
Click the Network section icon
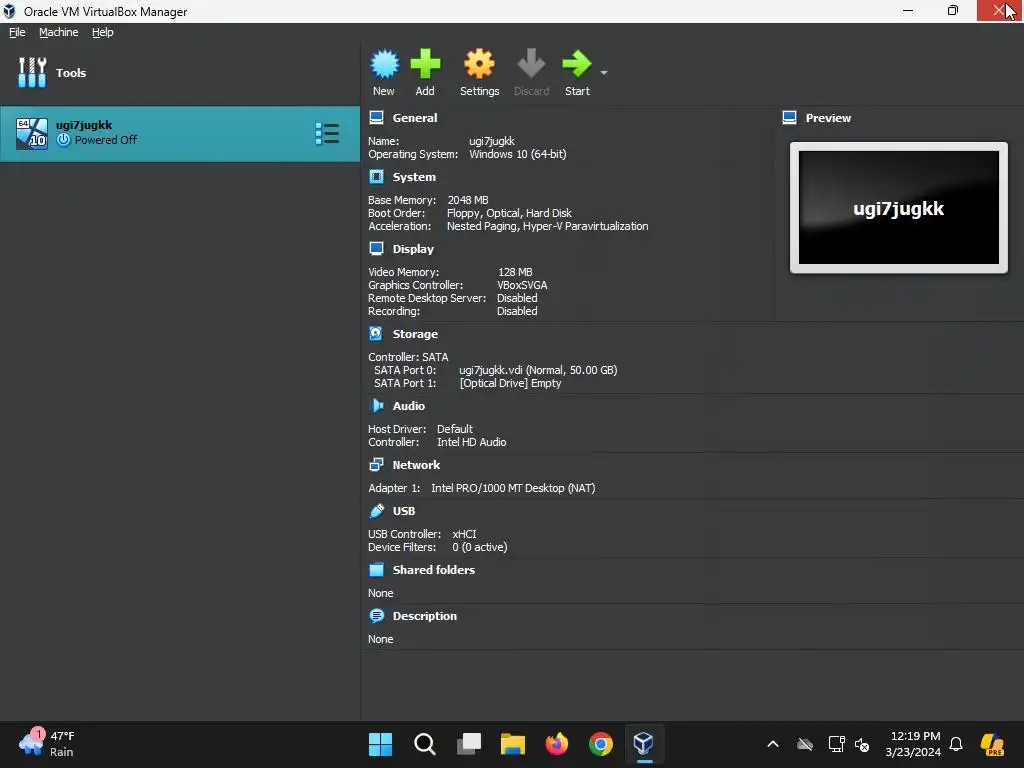tap(377, 464)
